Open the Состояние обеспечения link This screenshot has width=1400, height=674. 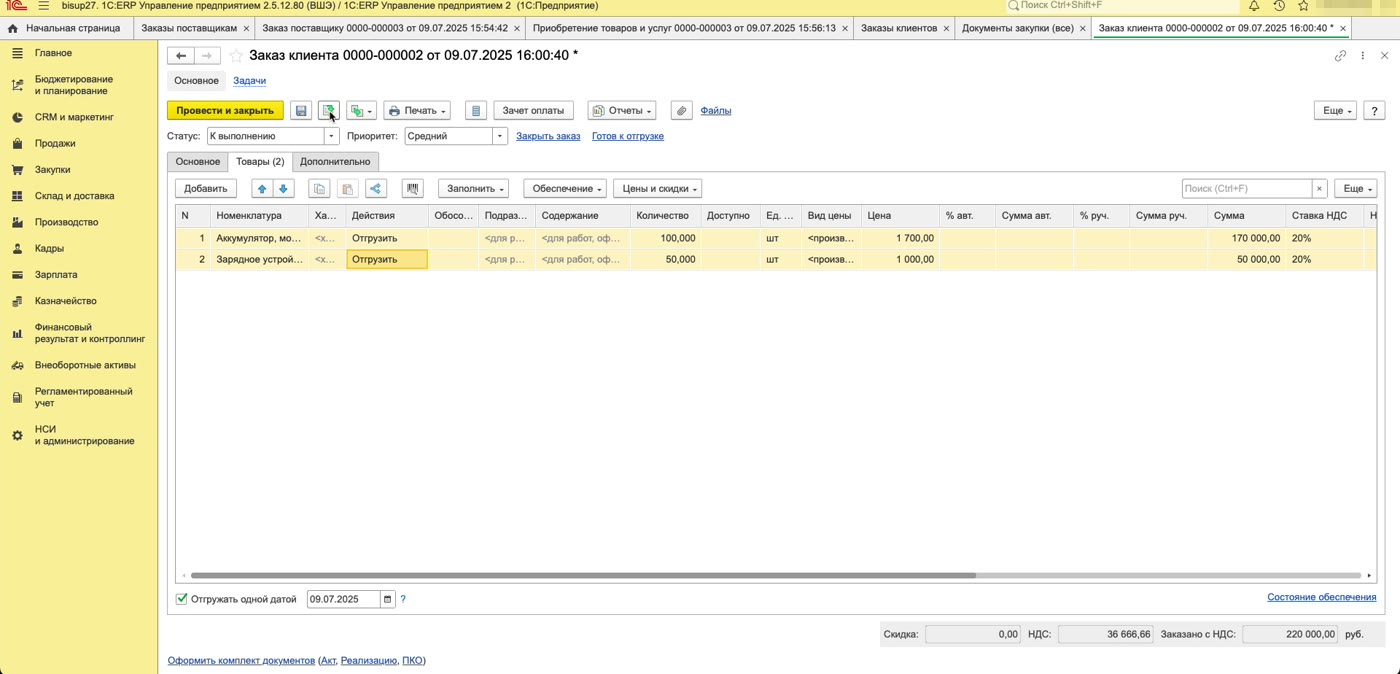(1321, 597)
